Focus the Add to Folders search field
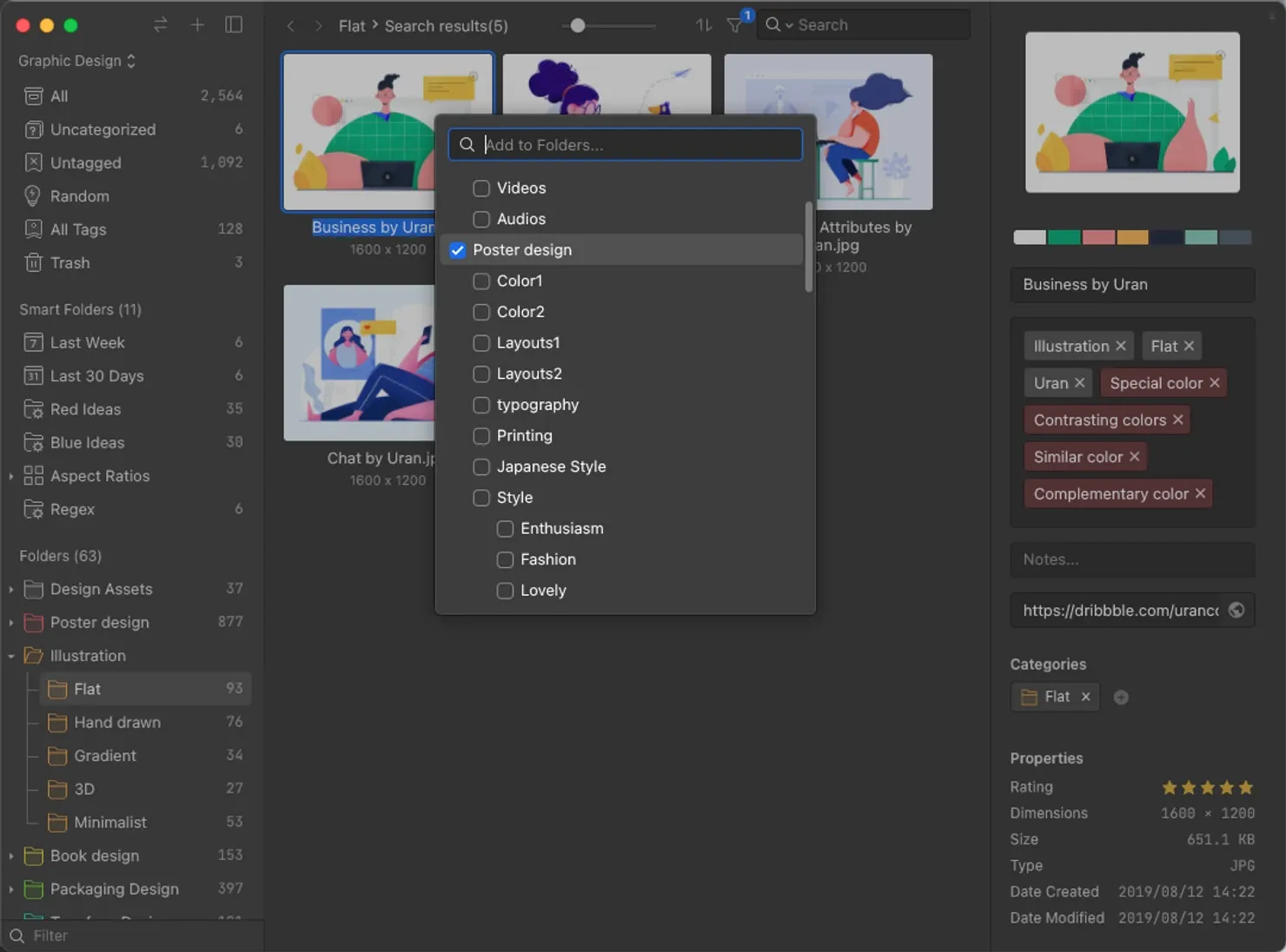 (x=626, y=145)
